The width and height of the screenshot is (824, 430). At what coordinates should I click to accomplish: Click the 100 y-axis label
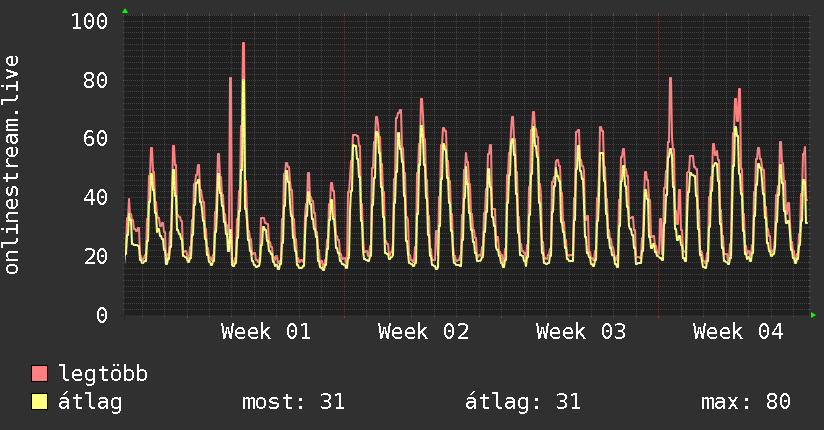point(89,22)
